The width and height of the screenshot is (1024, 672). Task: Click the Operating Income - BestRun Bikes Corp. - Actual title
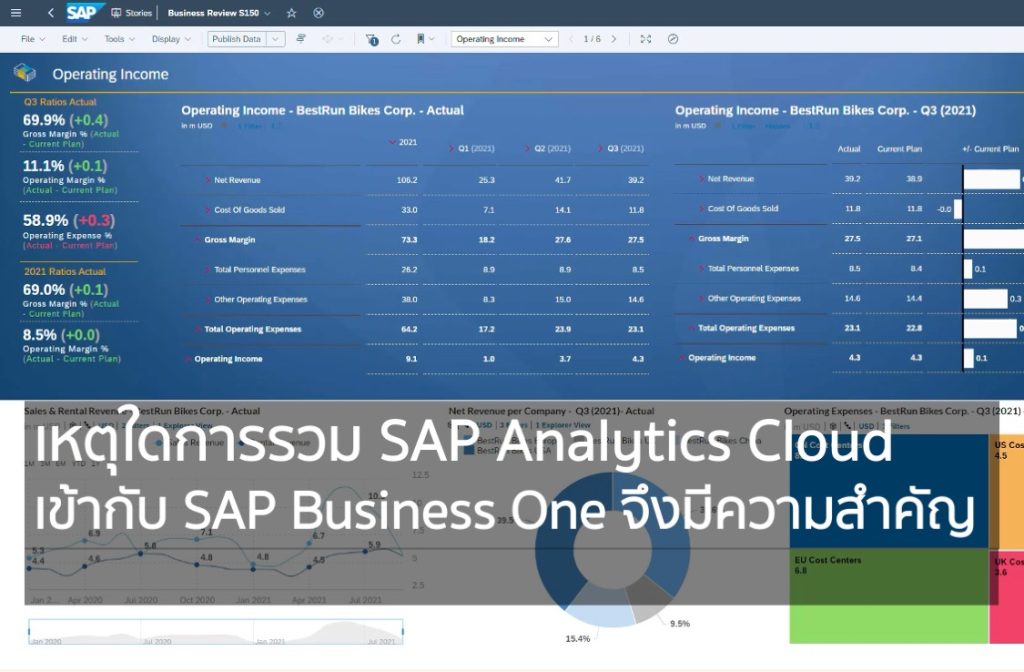323,110
